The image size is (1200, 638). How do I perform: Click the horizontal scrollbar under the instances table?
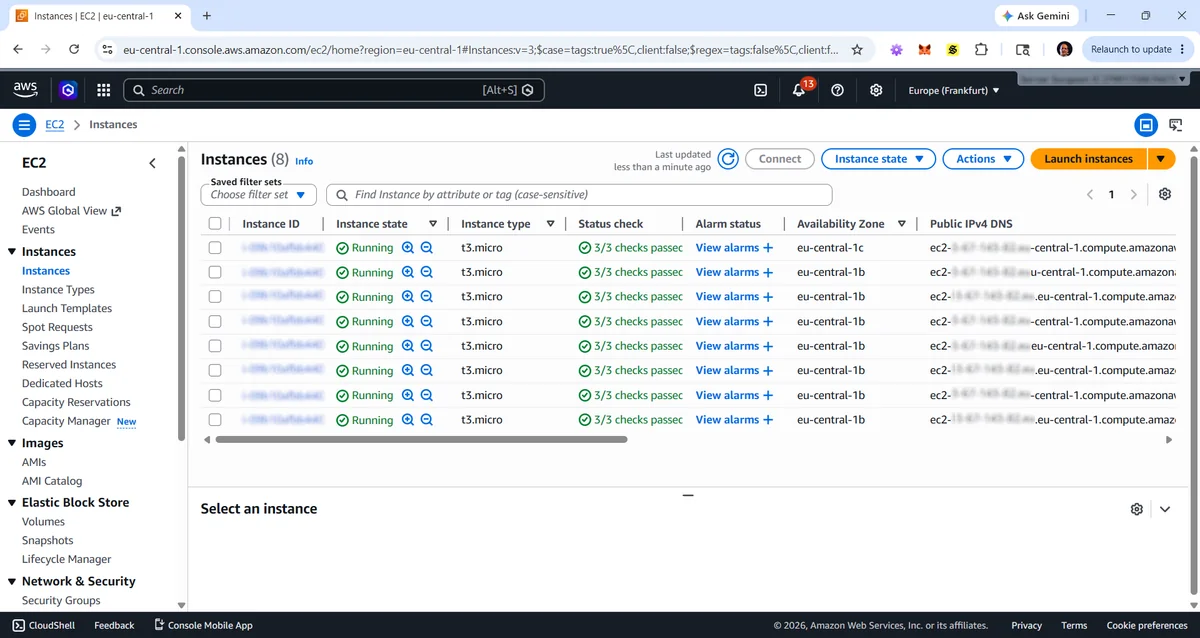(x=421, y=439)
